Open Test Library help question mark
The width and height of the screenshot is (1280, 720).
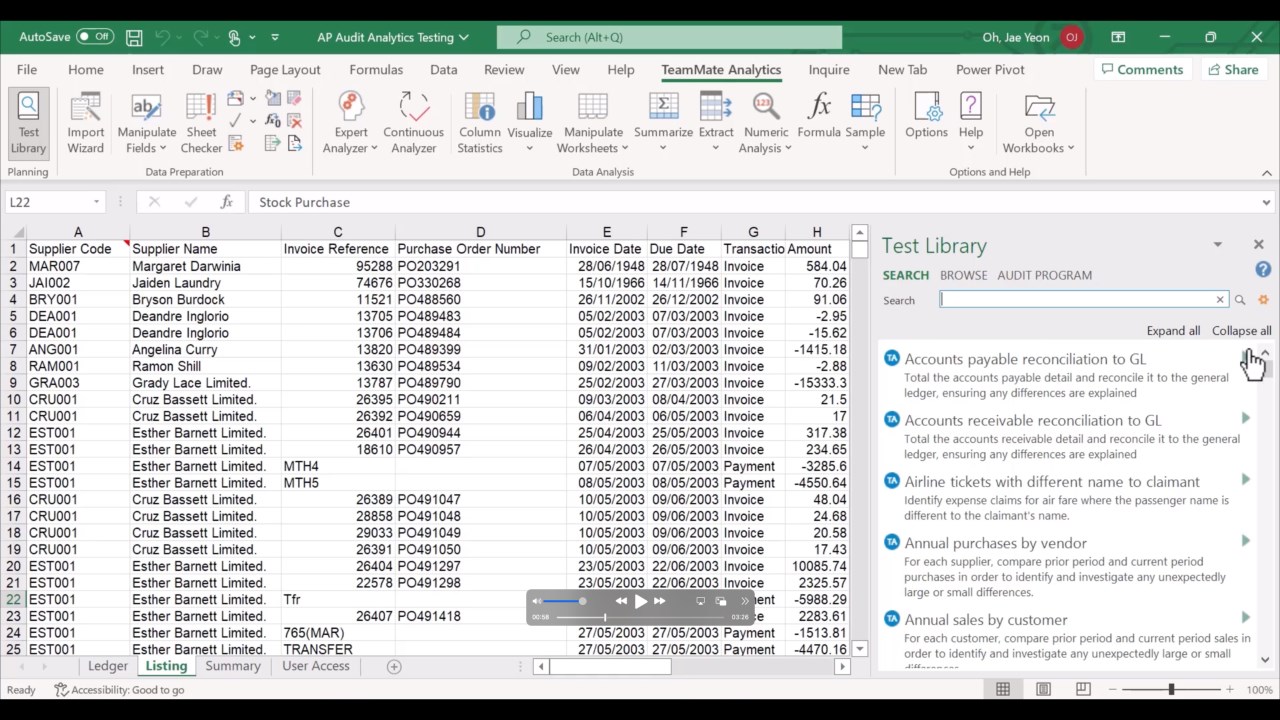(x=1263, y=270)
